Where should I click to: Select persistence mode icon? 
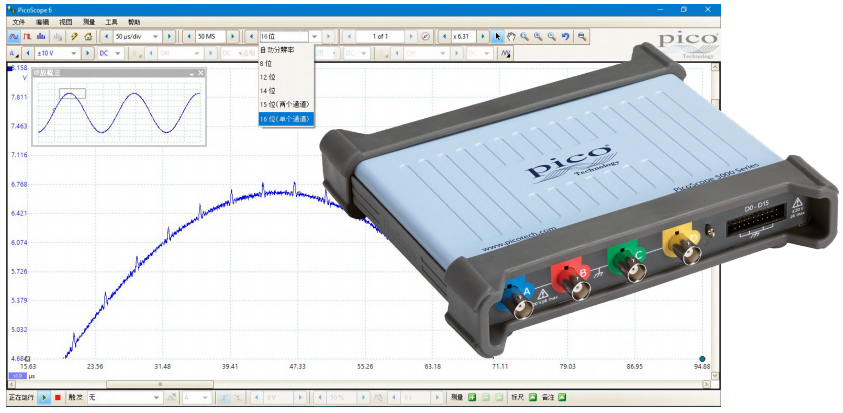pyautogui.click(x=27, y=37)
